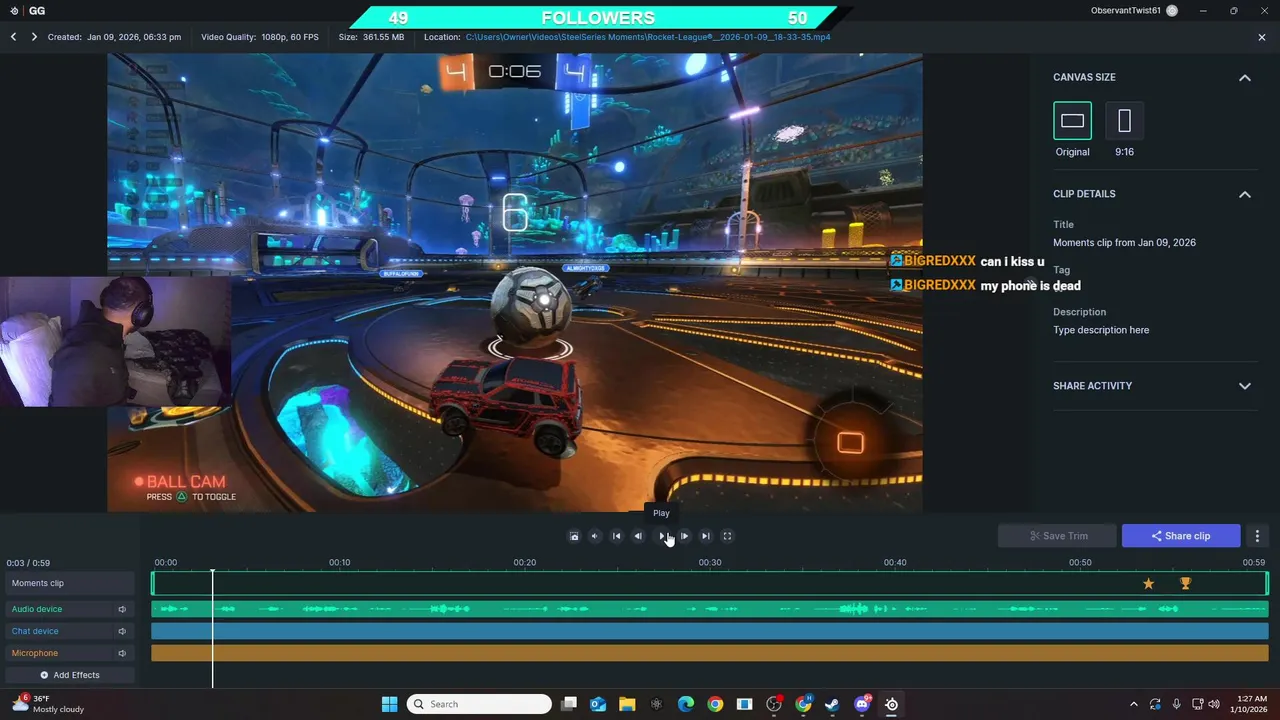1280x720 pixels.
Task: Open OBS Studio from the taskbar
Action: click(x=774, y=704)
